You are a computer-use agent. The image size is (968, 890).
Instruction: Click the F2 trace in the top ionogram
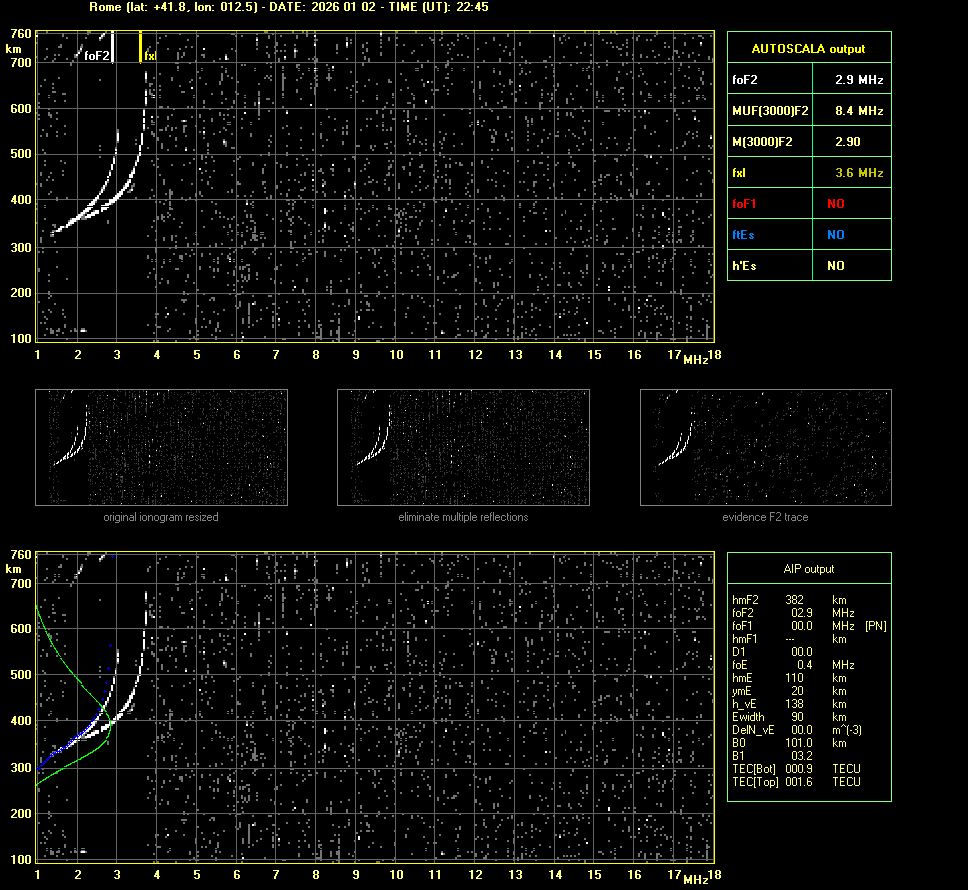point(102,204)
